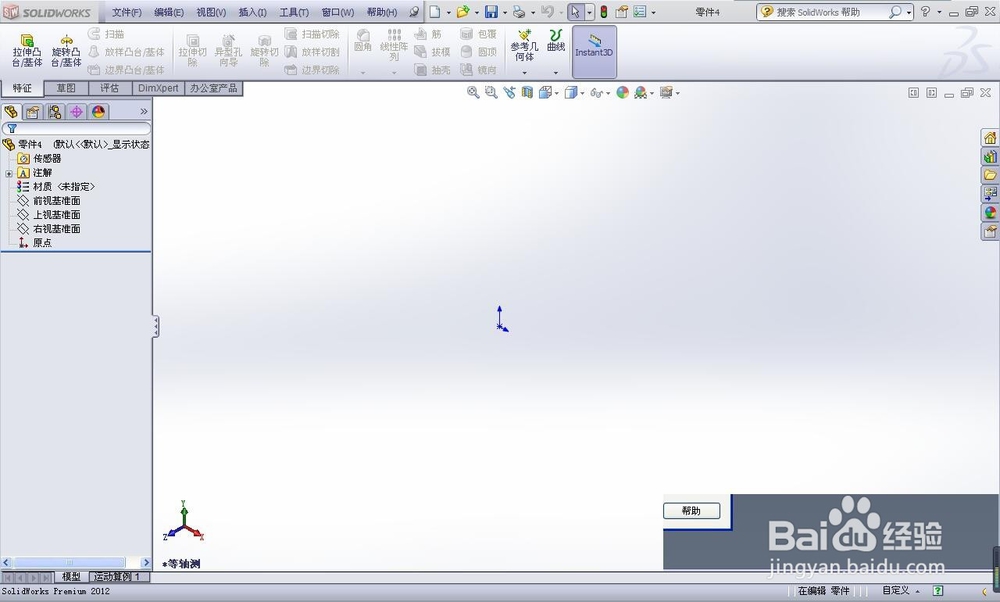The width and height of the screenshot is (1000, 602).
Task: Select 曲线 curves tool
Action: click(555, 41)
